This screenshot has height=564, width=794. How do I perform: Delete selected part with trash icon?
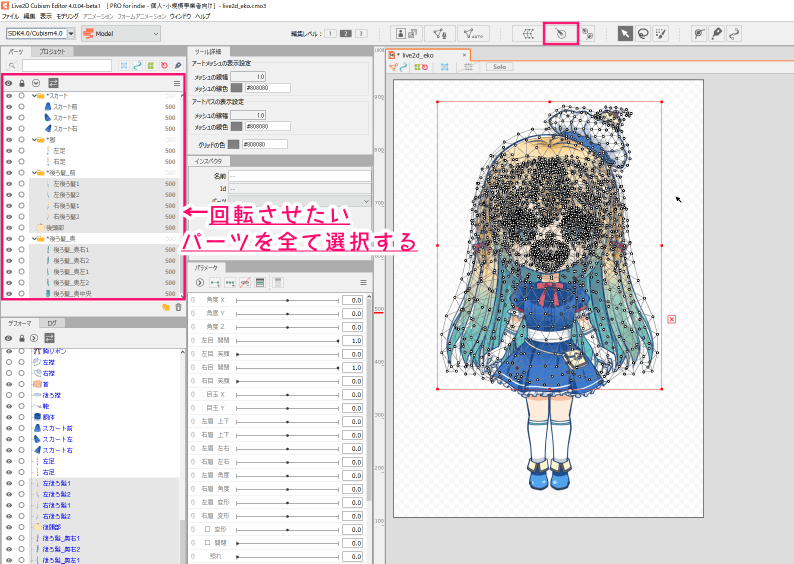pyautogui.click(x=178, y=307)
